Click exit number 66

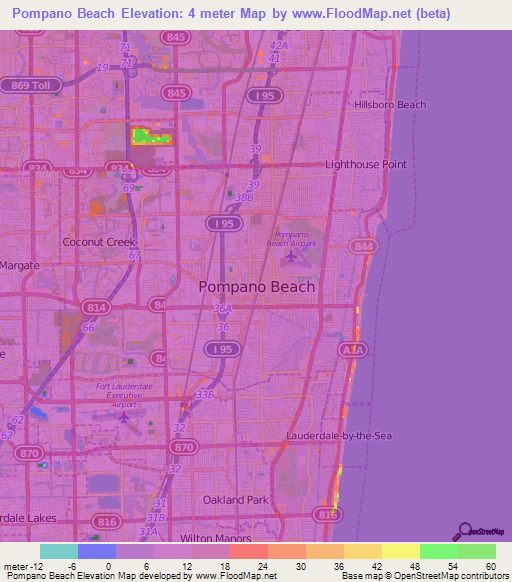pyautogui.click(x=88, y=328)
